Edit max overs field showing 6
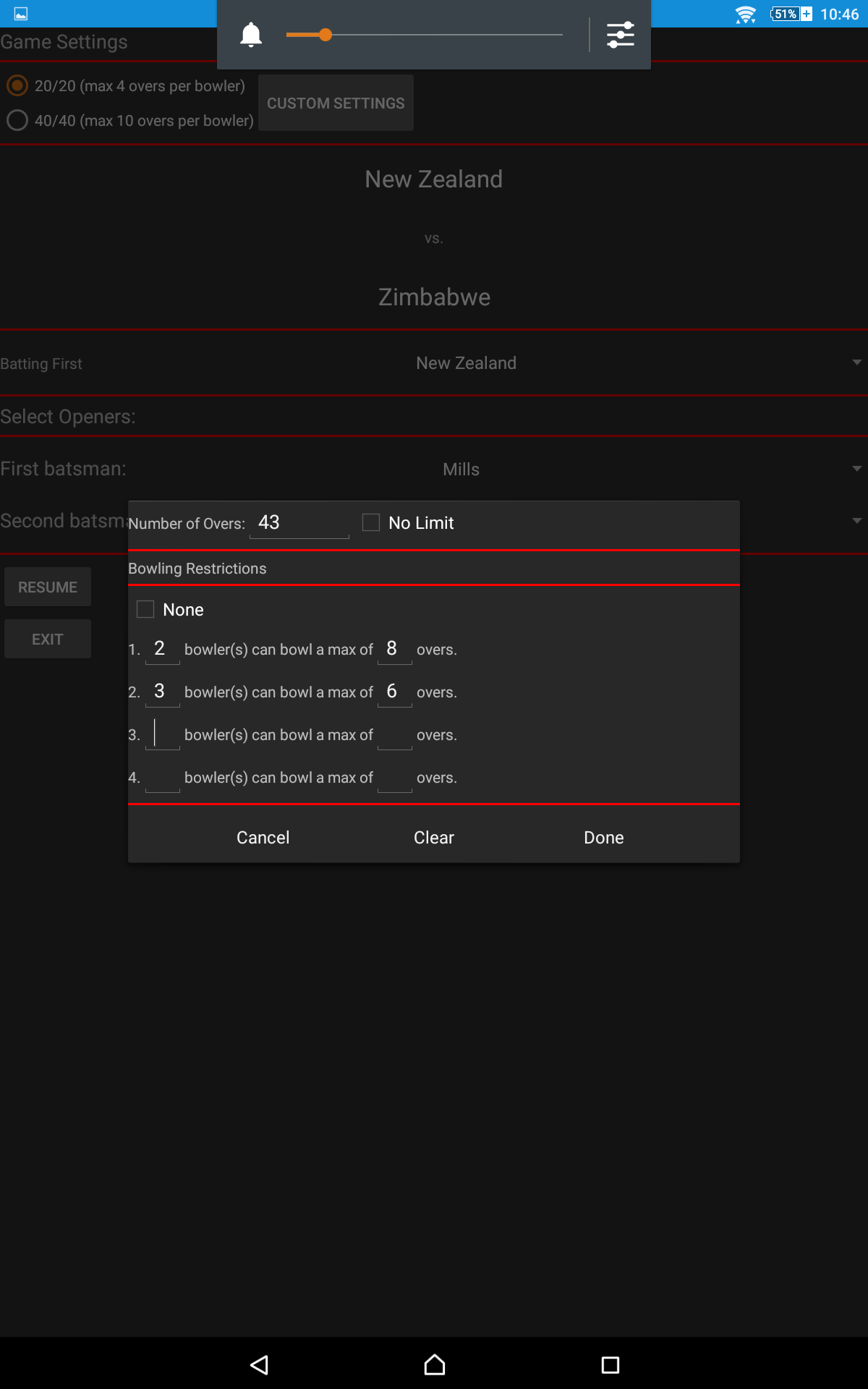Image resolution: width=868 pixels, height=1389 pixels. [x=395, y=691]
